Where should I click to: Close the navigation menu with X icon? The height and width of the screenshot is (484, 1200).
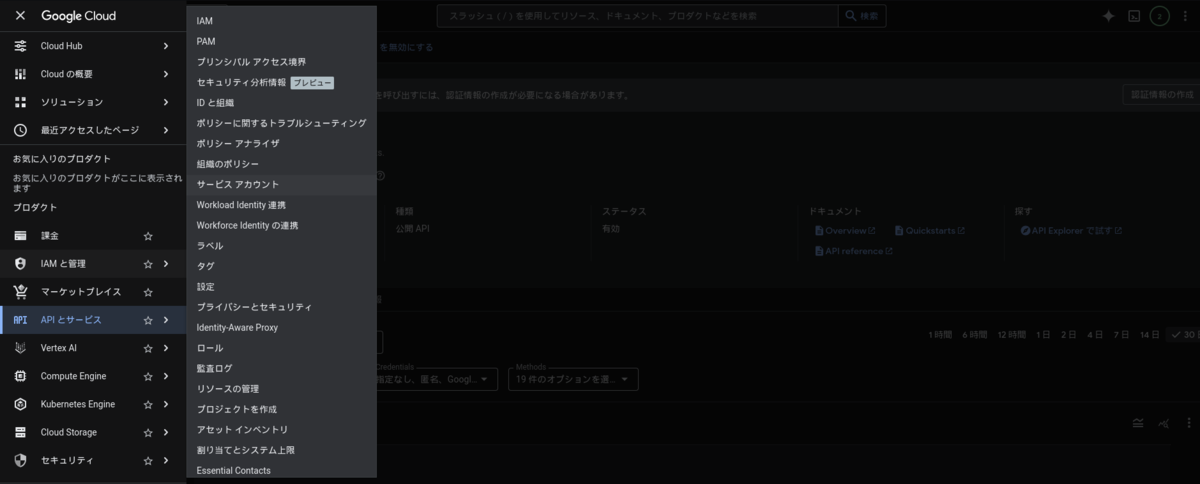(20, 16)
